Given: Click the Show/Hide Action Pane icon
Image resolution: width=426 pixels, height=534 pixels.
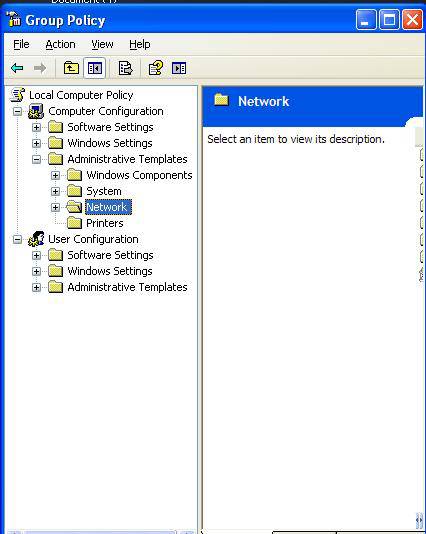Looking at the screenshot, I should [x=179, y=68].
